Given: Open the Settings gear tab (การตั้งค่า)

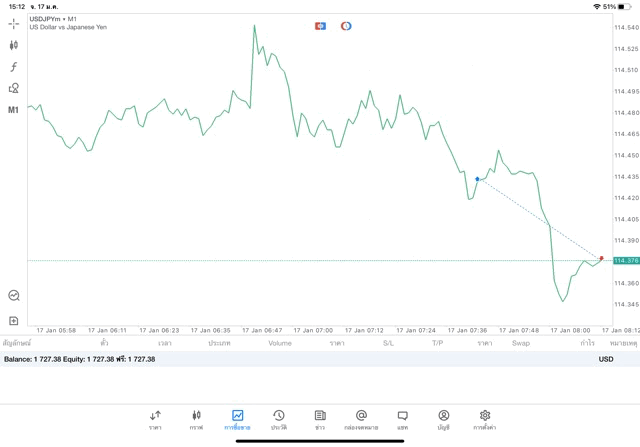Looking at the screenshot, I should click(x=485, y=419).
